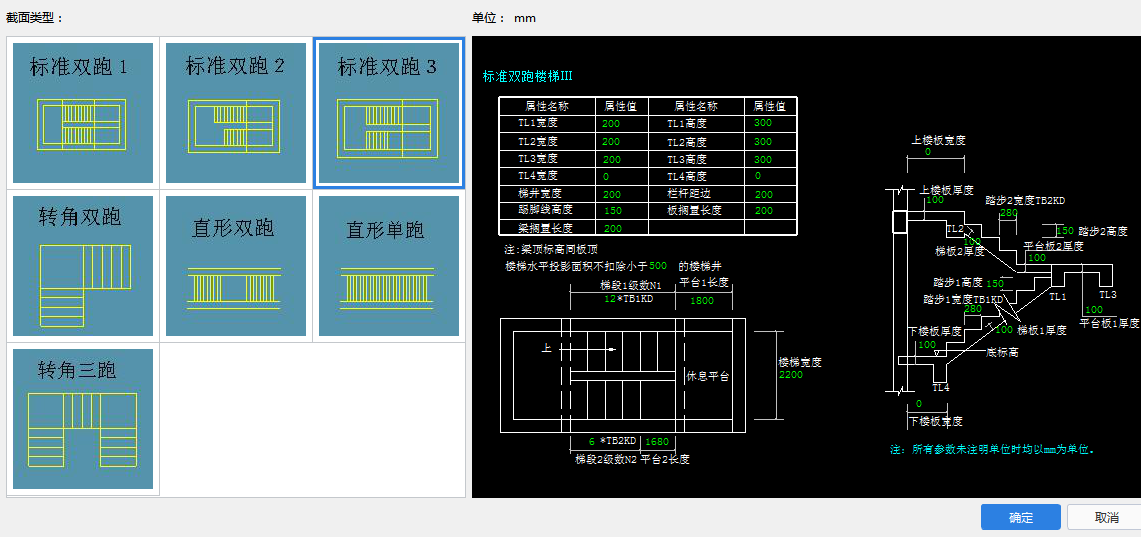Edit the TL2高度 value 300
This screenshot has width=1141, height=537.
[763, 141]
